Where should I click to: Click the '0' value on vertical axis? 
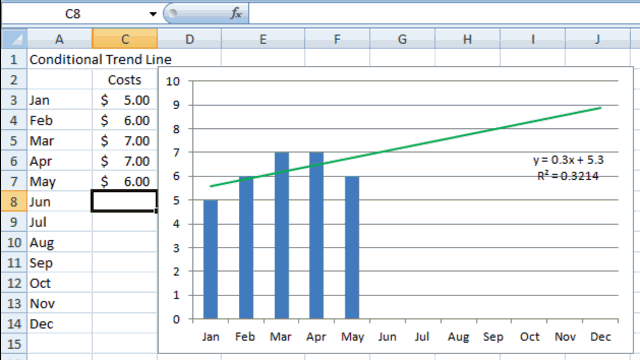[176, 319]
